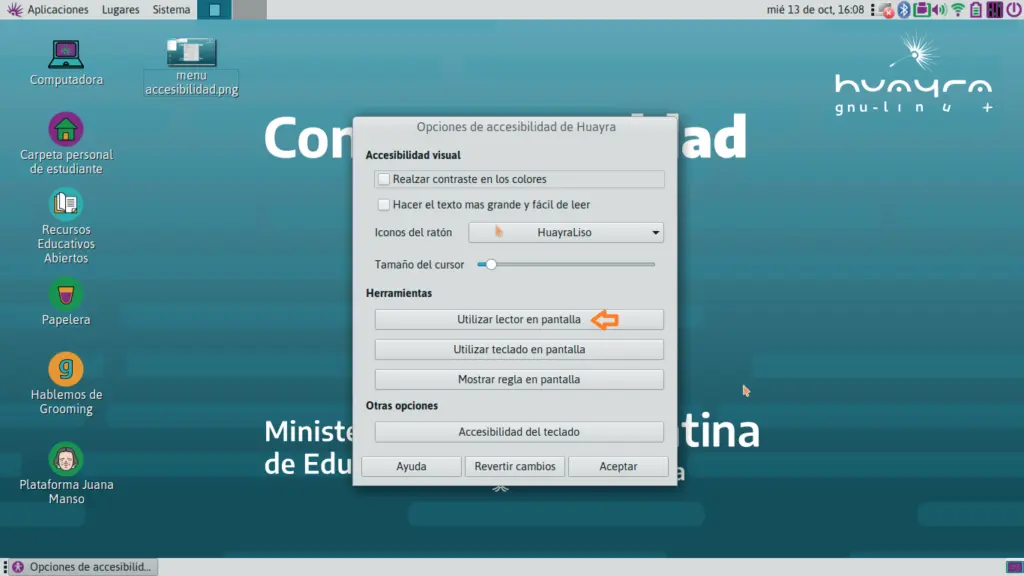The height and width of the screenshot is (576, 1024).
Task: Click the dialog title Opciones de accesibilidad de Huayra
Action: point(516,127)
